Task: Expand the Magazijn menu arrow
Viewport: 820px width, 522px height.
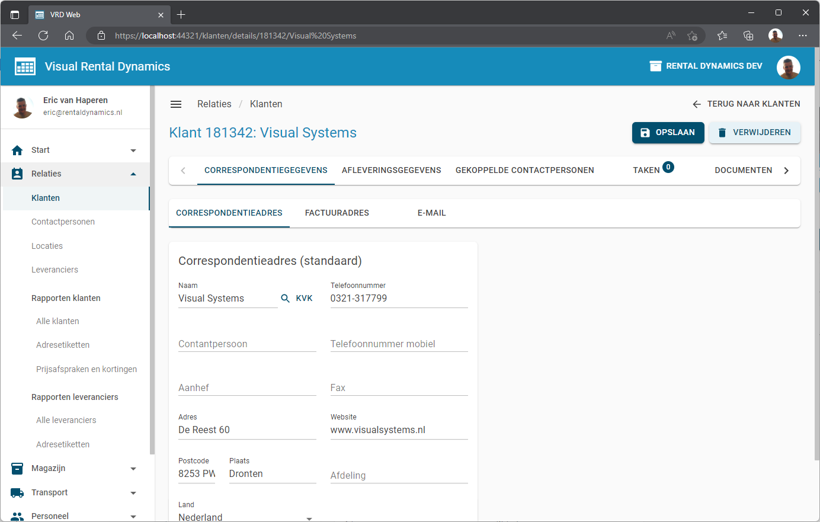Action: click(x=133, y=469)
